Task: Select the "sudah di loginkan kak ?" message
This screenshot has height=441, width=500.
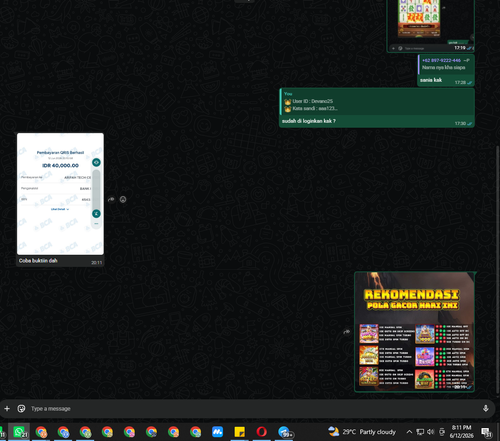Action: click(x=309, y=121)
